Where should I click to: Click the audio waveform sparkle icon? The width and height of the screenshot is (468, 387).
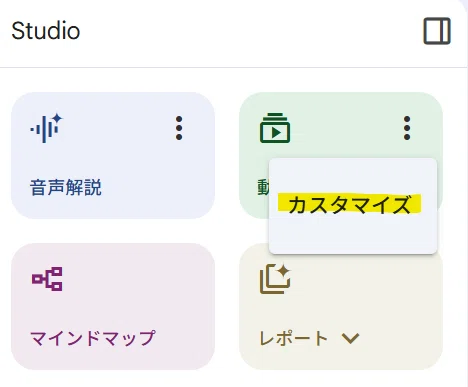coord(47,128)
